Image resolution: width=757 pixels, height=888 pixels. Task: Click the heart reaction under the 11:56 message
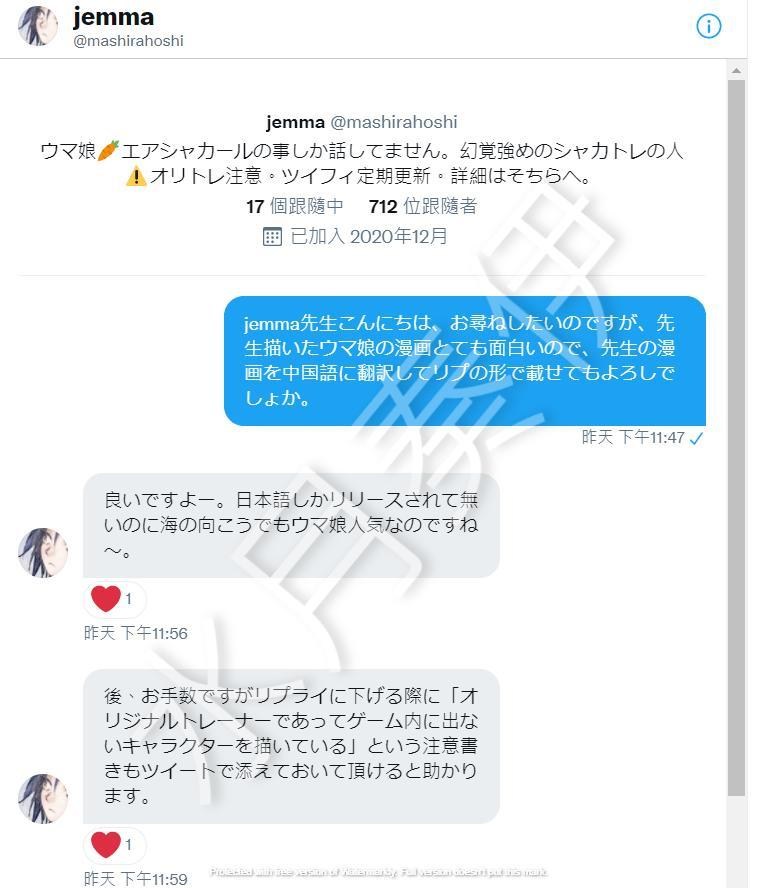[x=115, y=599]
